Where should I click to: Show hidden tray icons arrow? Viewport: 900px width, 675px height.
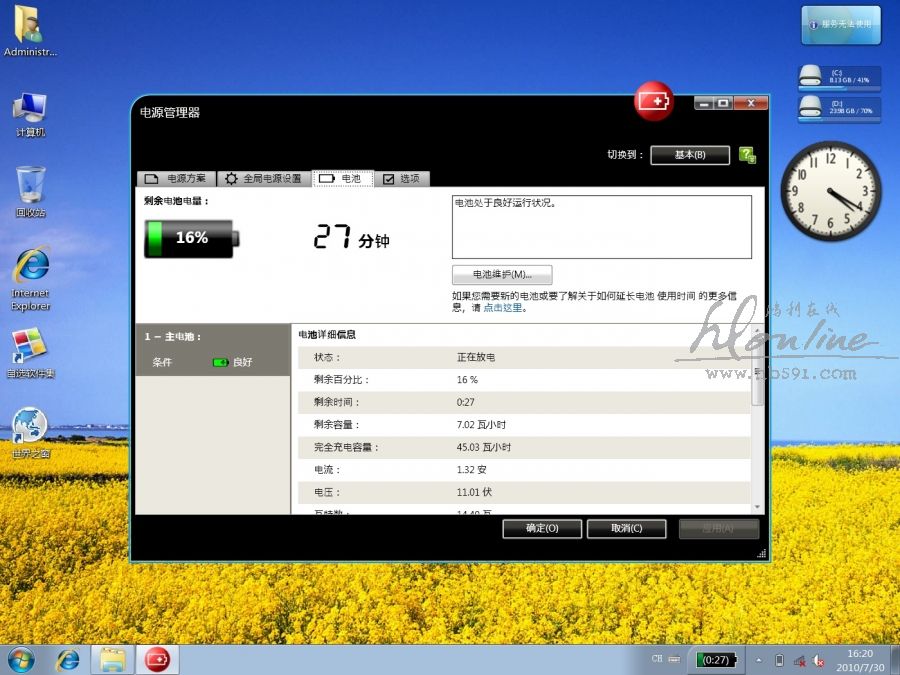757,660
